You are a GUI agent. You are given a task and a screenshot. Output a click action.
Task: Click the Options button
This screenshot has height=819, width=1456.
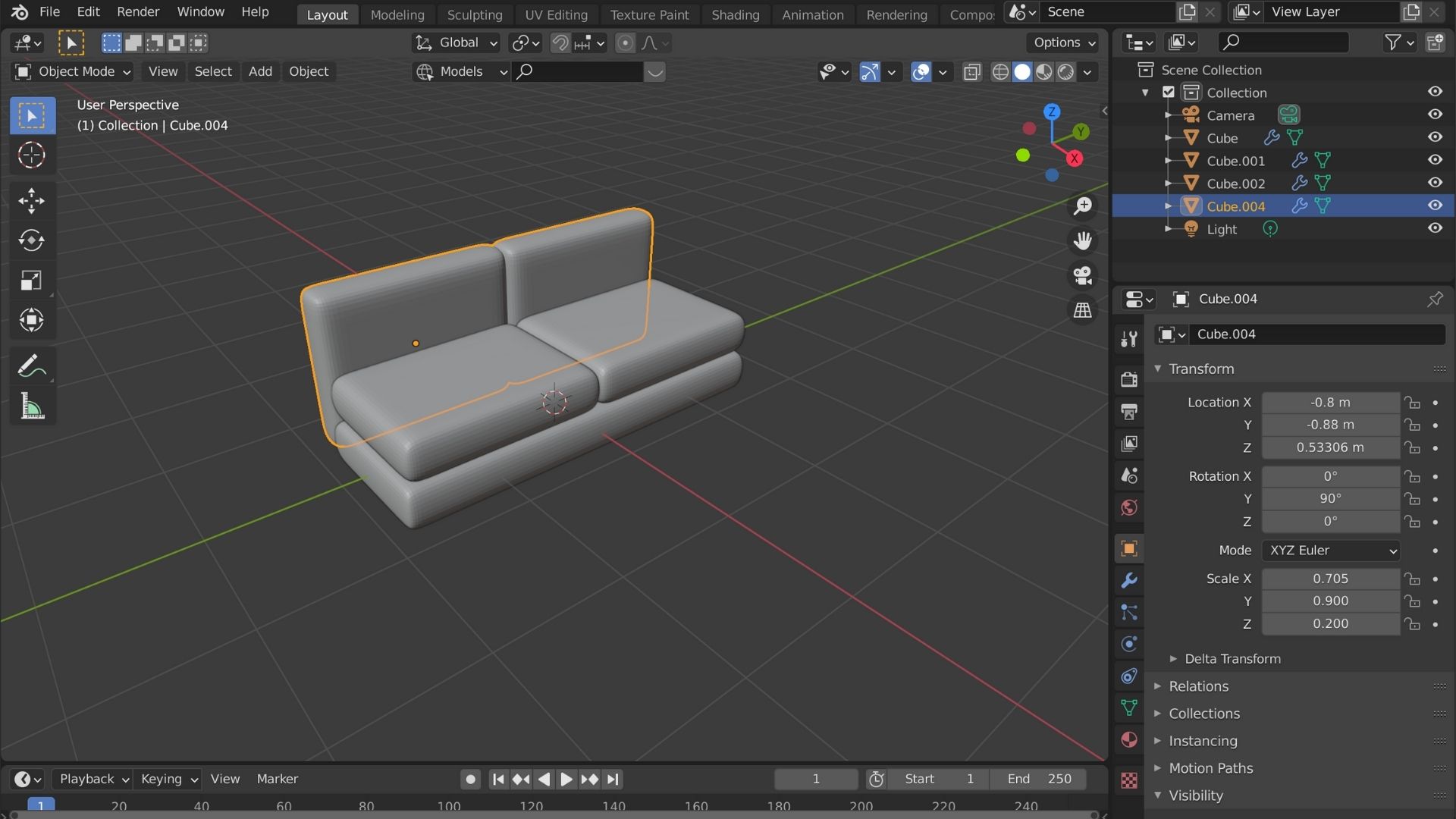(x=1060, y=42)
